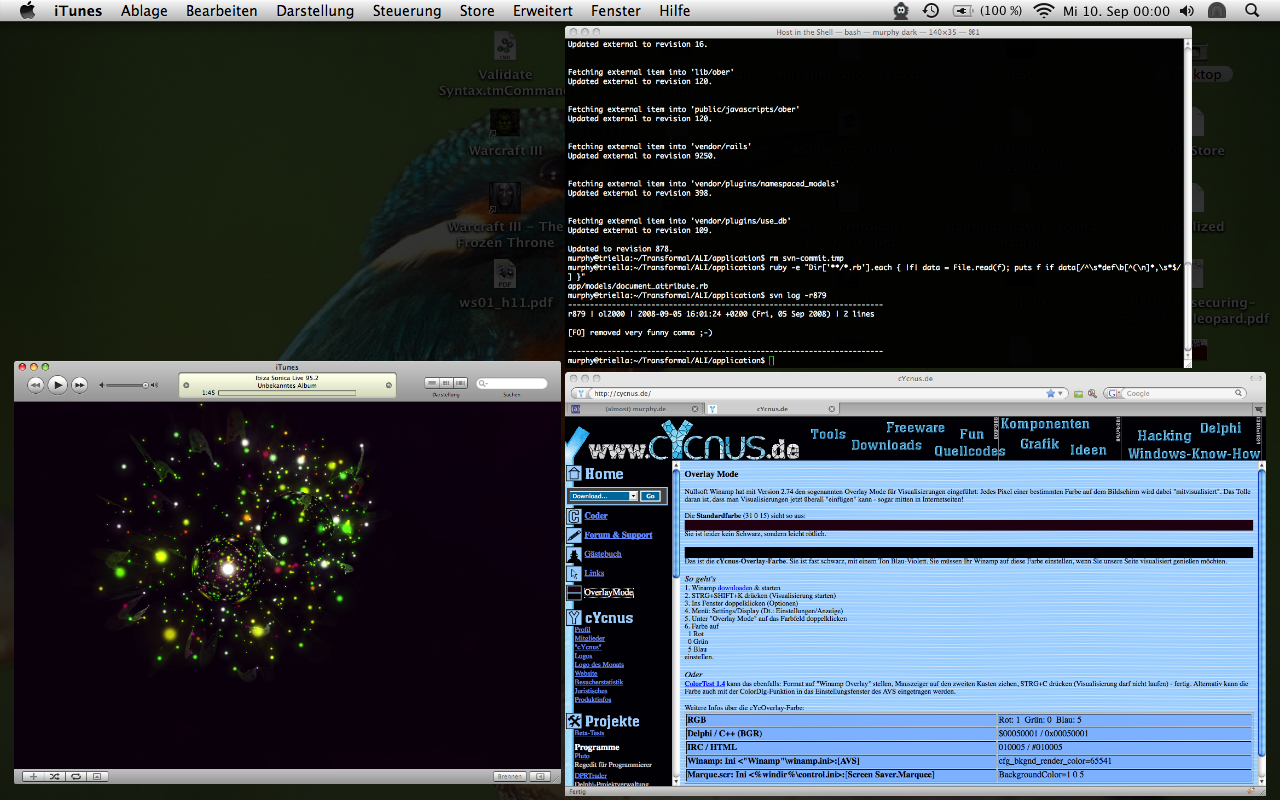Open Windows-Know-How link
Viewport: 1280px width, 800px height.
(x=1194, y=453)
